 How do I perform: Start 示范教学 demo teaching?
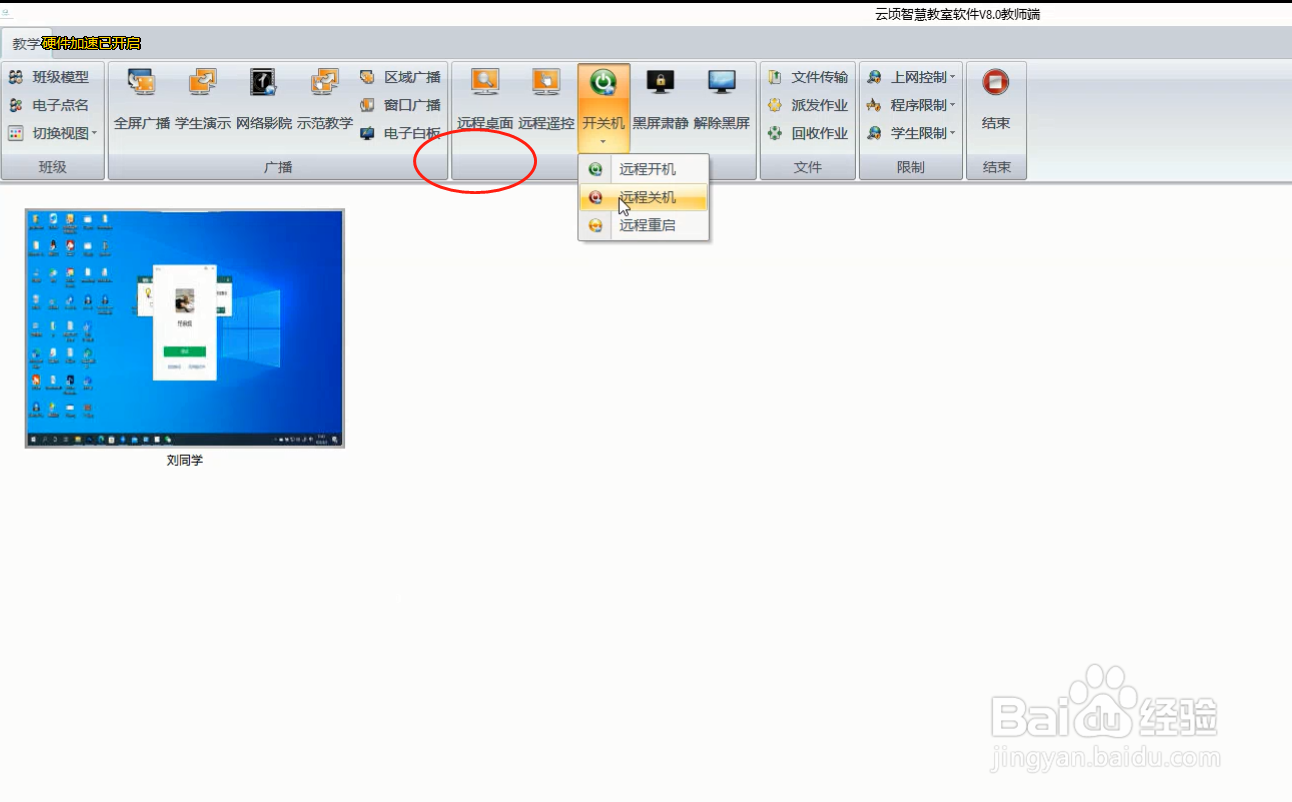pos(325,100)
